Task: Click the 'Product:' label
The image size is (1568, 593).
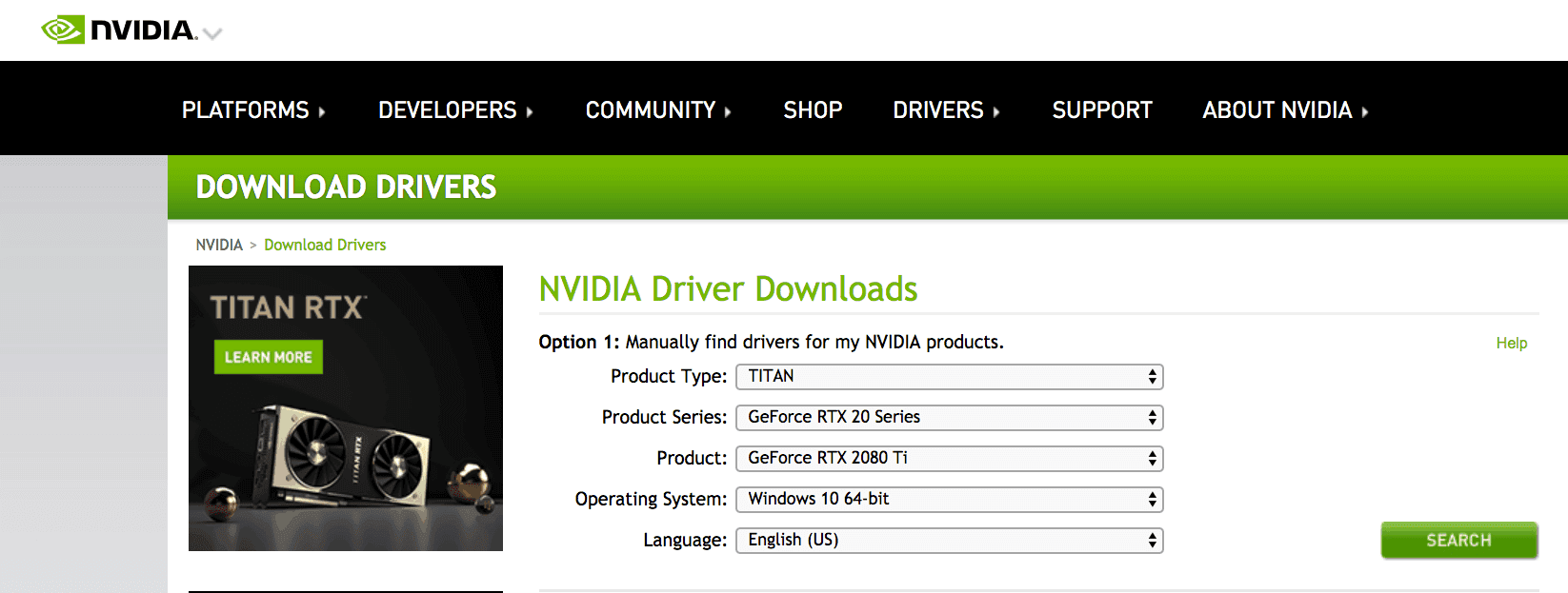Action: point(692,459)
